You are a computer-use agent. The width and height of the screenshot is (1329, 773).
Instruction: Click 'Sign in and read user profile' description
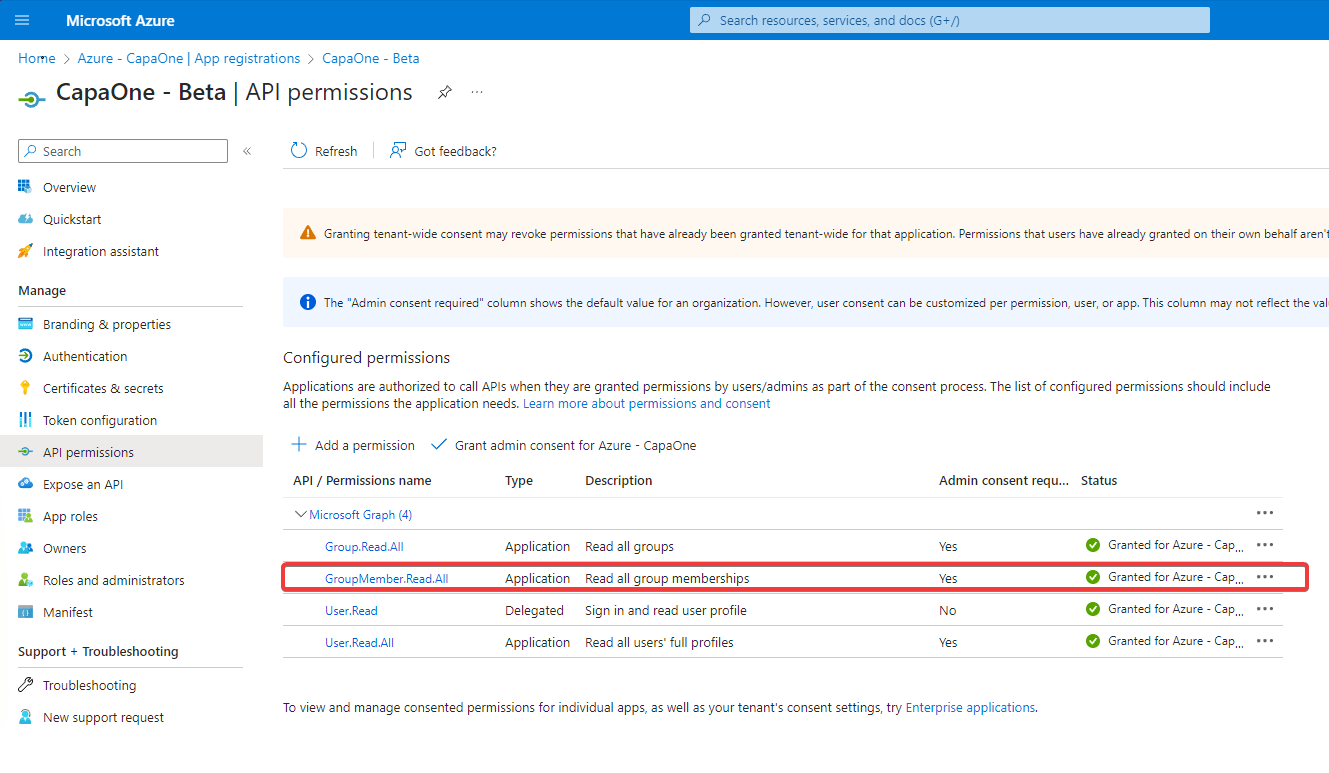click(666, 611)
